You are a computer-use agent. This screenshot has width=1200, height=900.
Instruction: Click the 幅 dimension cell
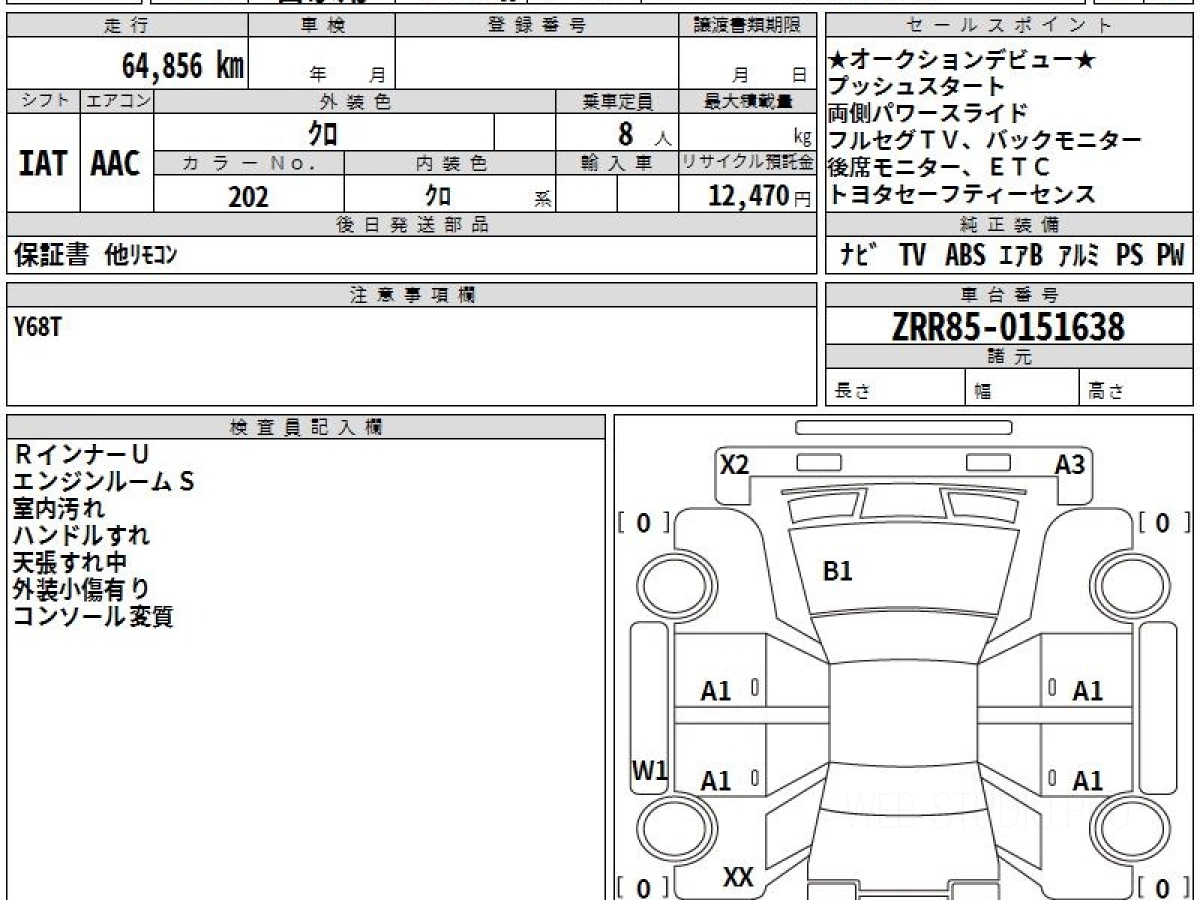1023,388
